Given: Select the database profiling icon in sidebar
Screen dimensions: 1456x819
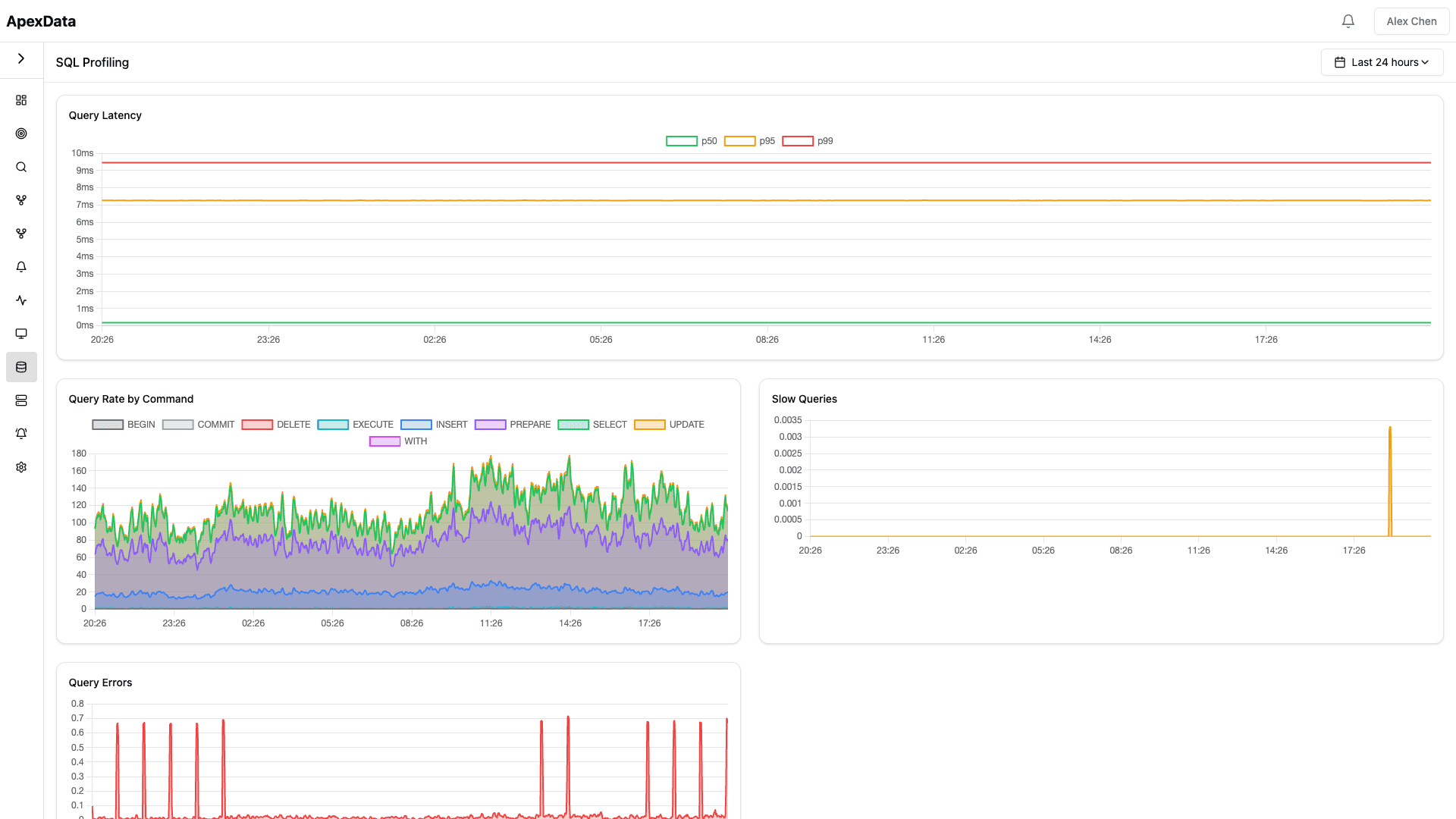Looking at the screenshot, I should pyautogui.click(x=21, y=366).
